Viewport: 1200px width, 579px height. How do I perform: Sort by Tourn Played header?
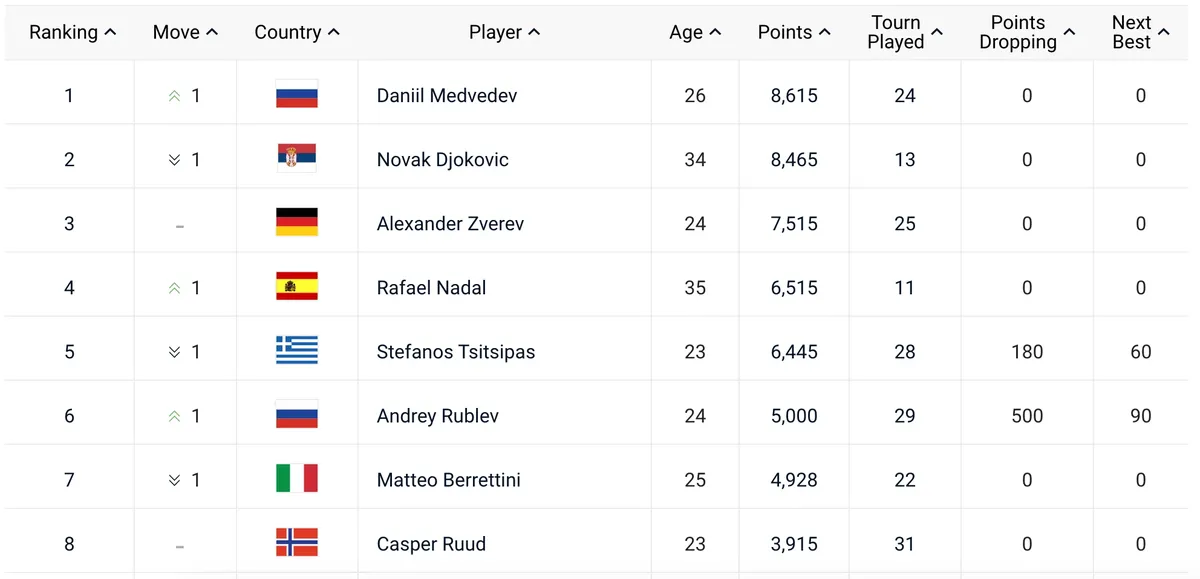tap(905, 32)
